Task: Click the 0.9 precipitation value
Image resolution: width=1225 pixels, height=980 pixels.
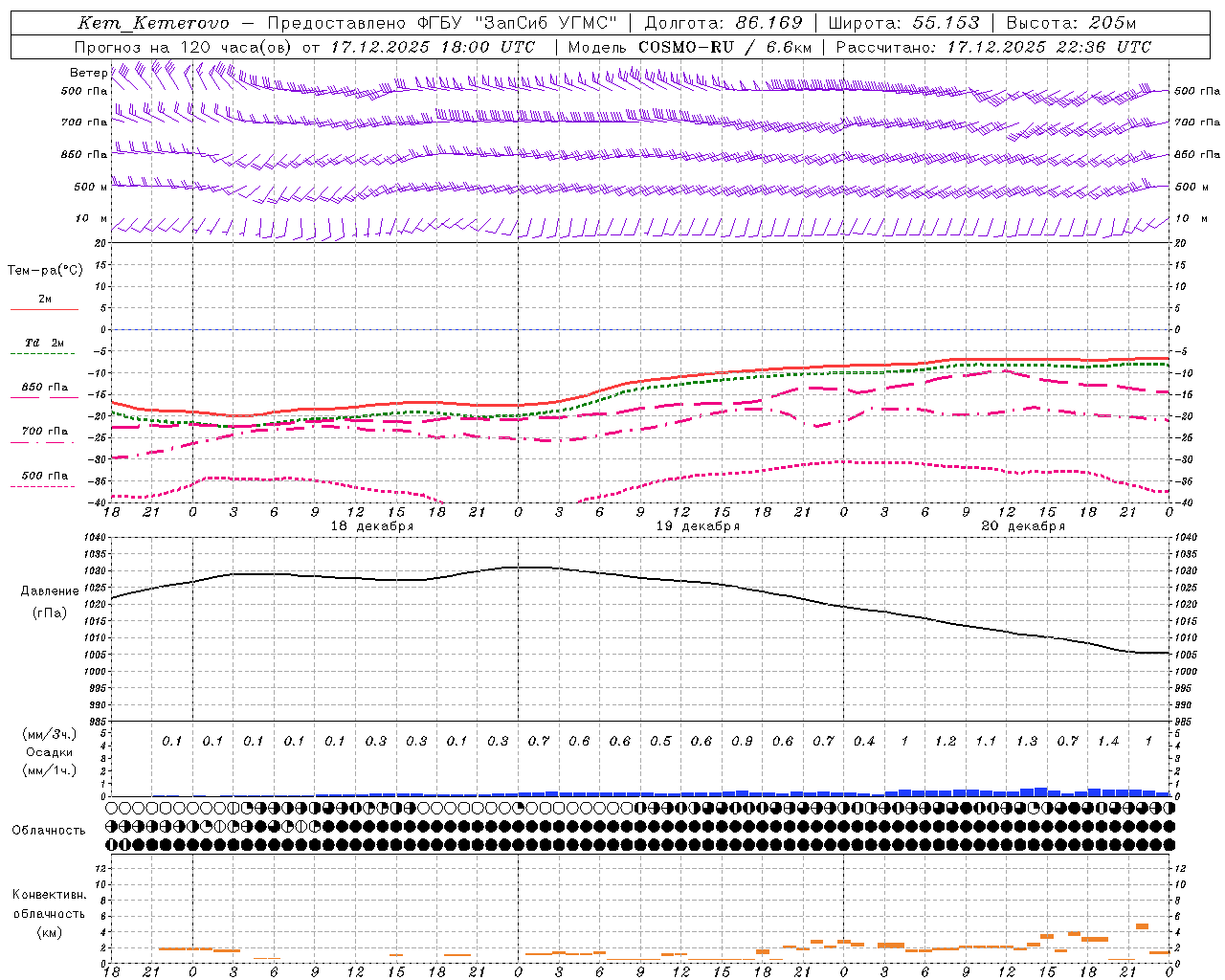Action: click(742, 742)
